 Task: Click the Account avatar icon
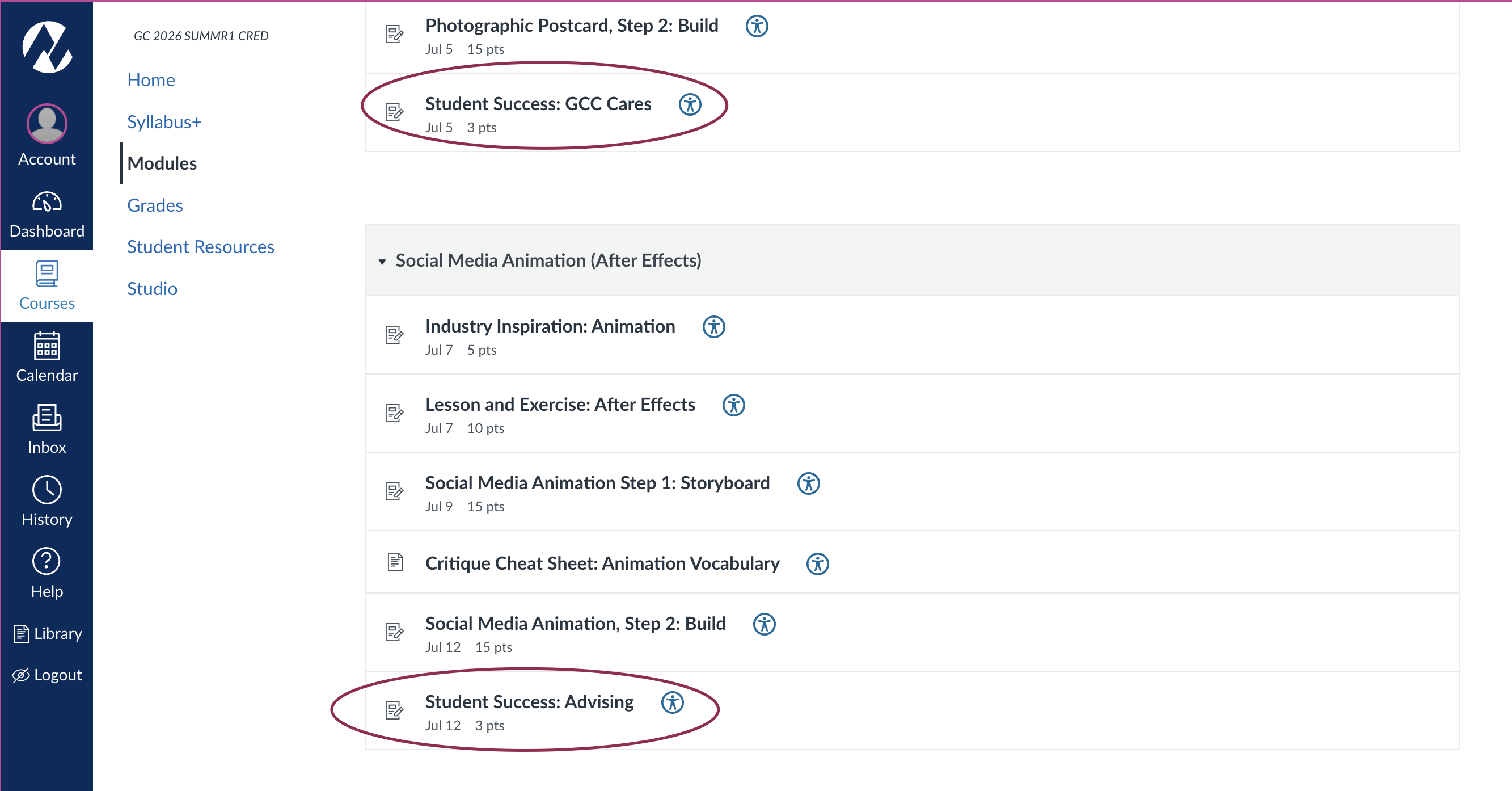click(47, 123)
